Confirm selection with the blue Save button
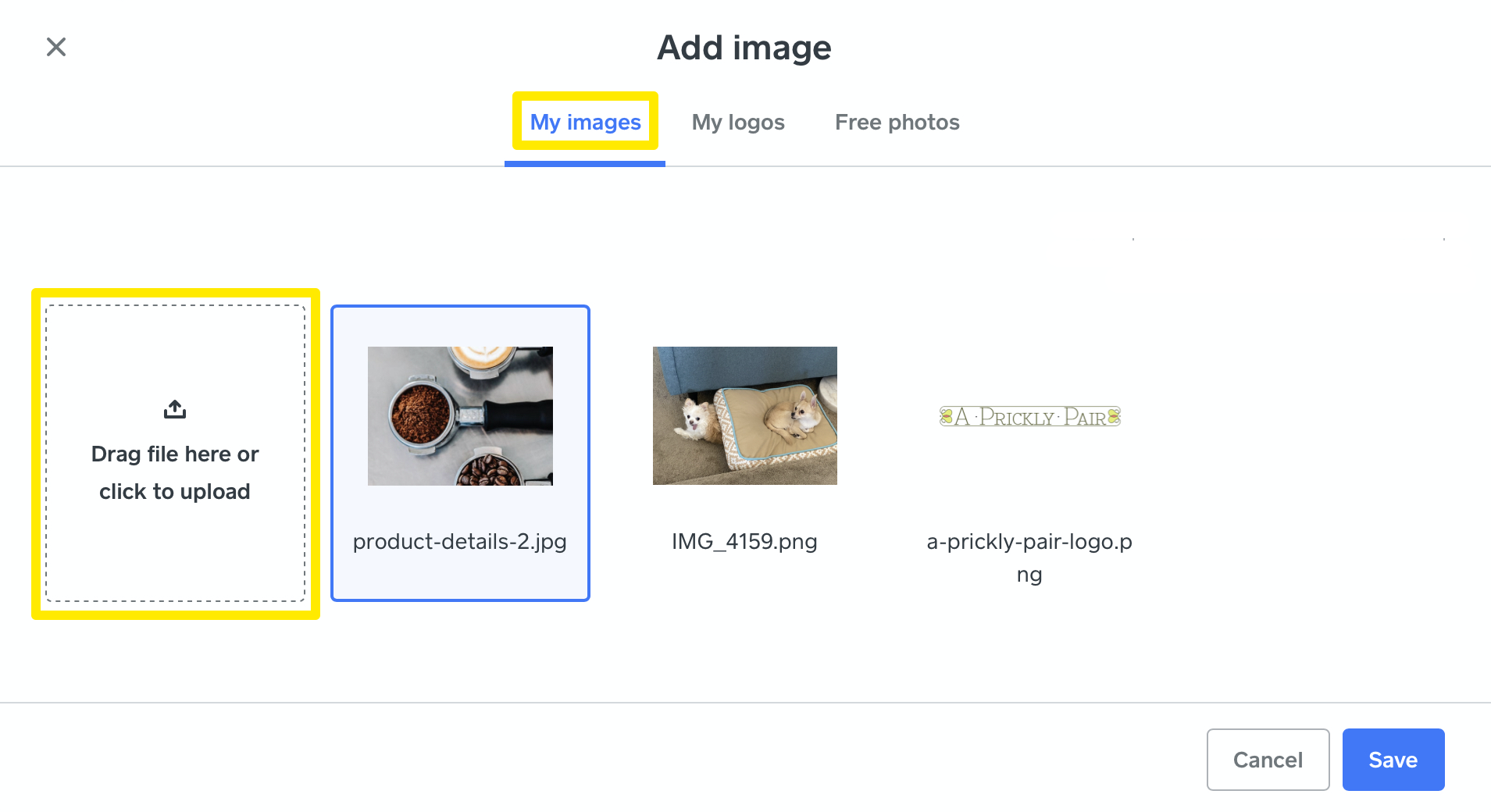 point(1393,759)
